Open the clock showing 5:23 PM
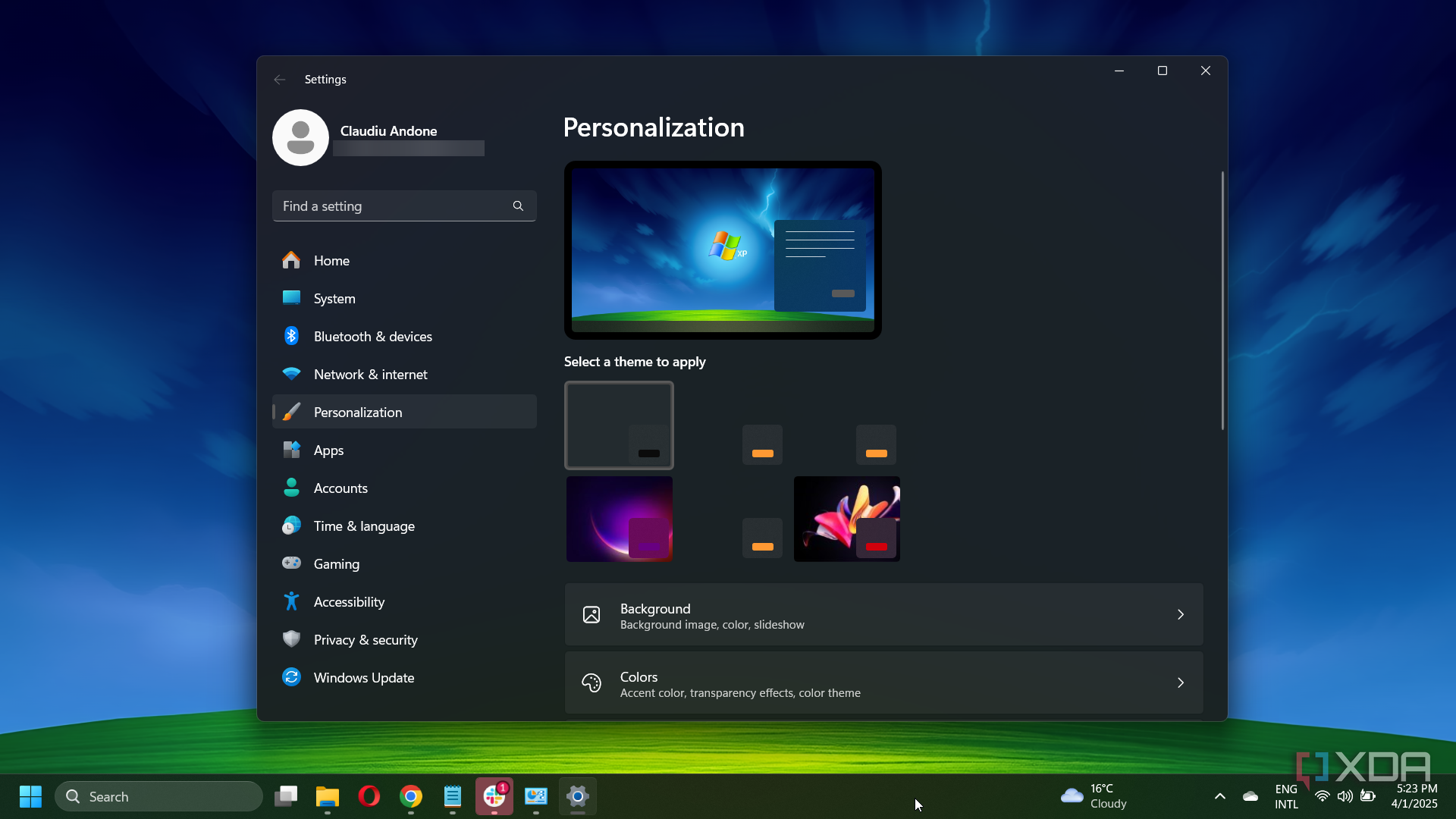The image size is (1456, 819). coord(1414,796)
